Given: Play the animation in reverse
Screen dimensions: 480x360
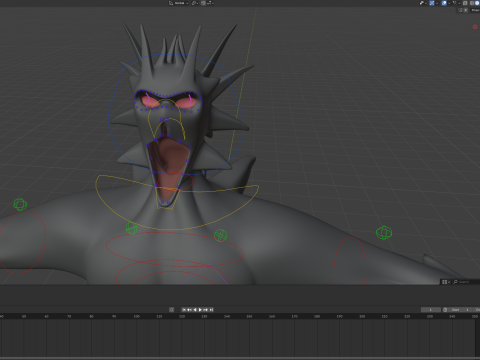Looking at the screenshot, I should click(x=195, y=310).
